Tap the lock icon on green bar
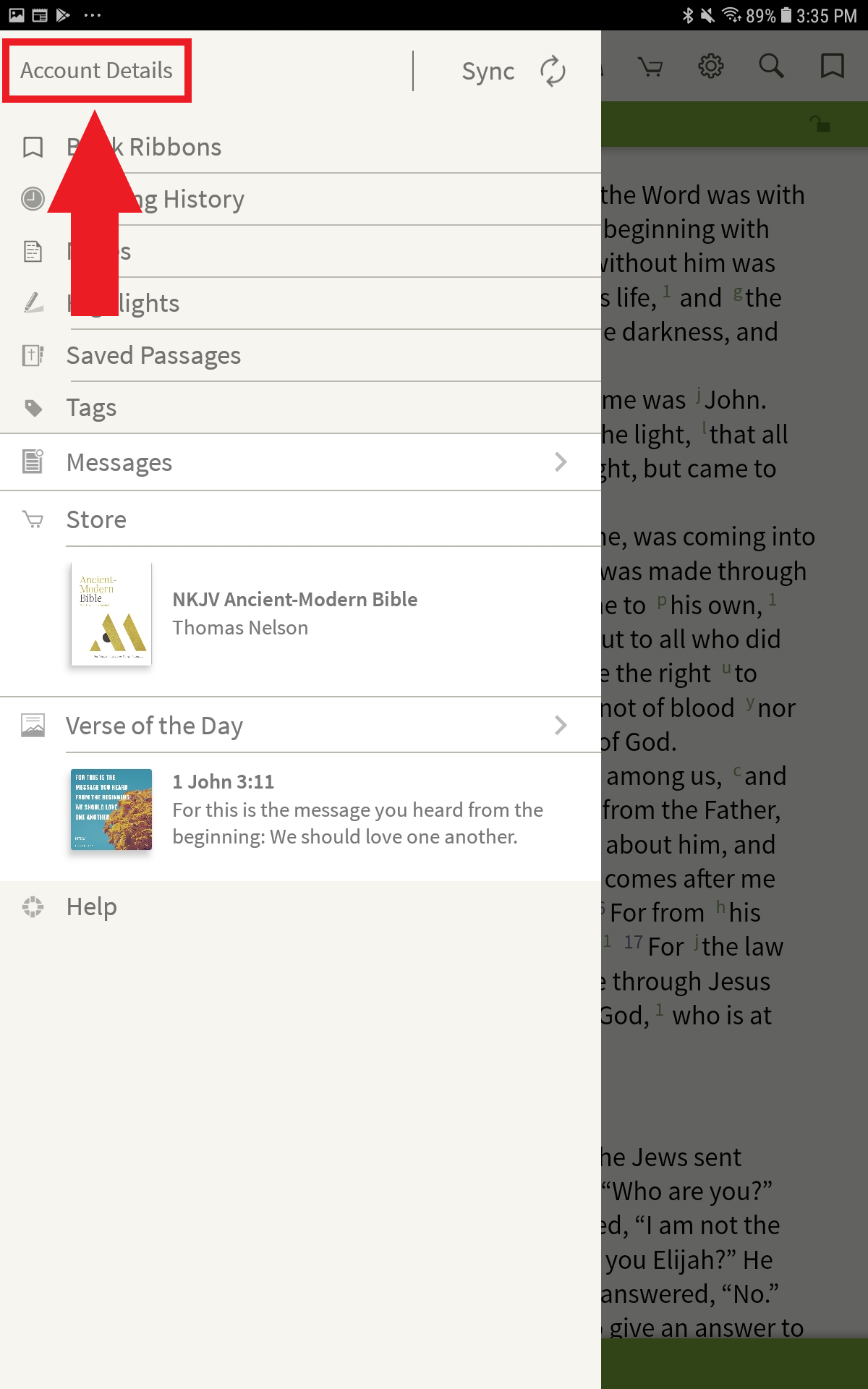This screenshot has width=868, height=1389. [x=820, y=124]
